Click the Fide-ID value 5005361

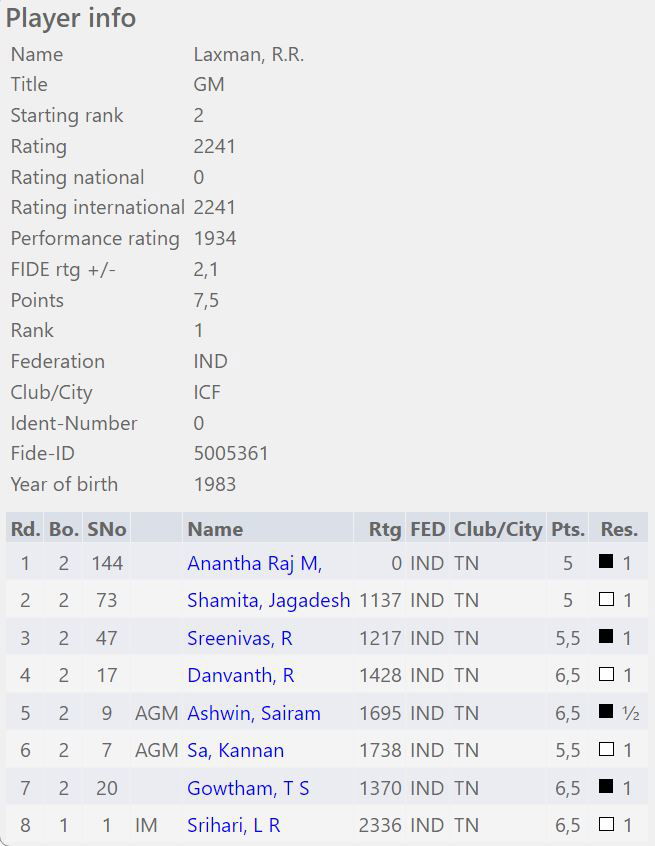click(231, 453)
